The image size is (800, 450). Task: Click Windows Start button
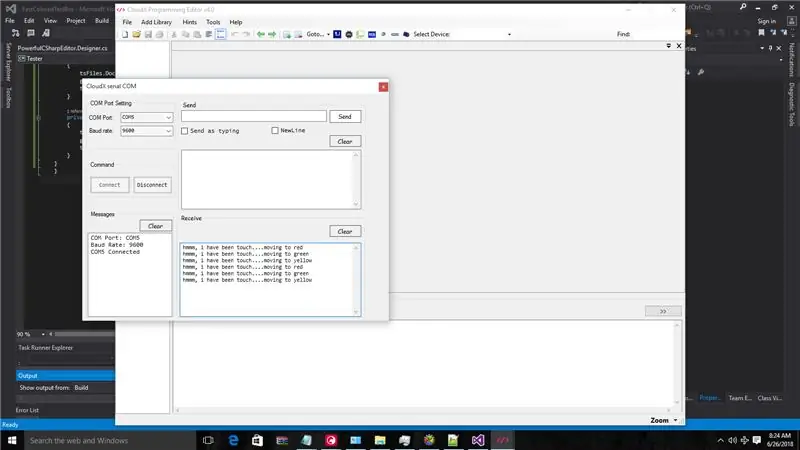point(12,440)
